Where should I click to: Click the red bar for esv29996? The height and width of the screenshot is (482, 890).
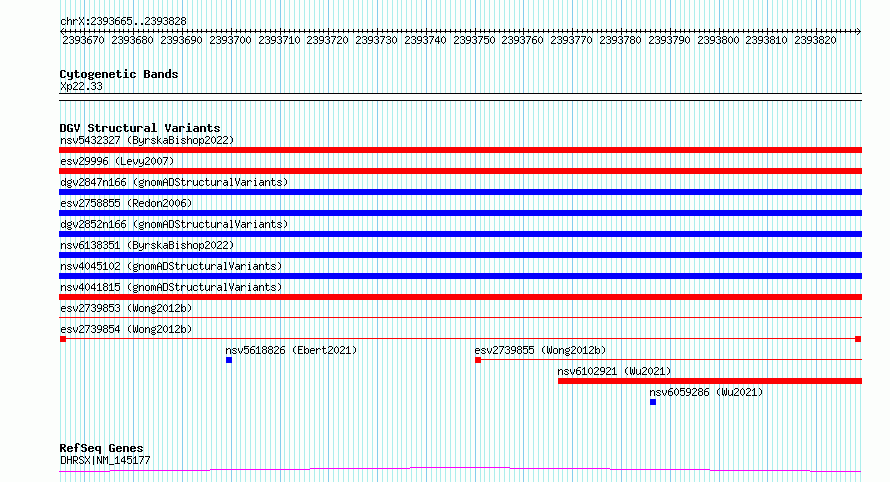(x=460, y=171)
